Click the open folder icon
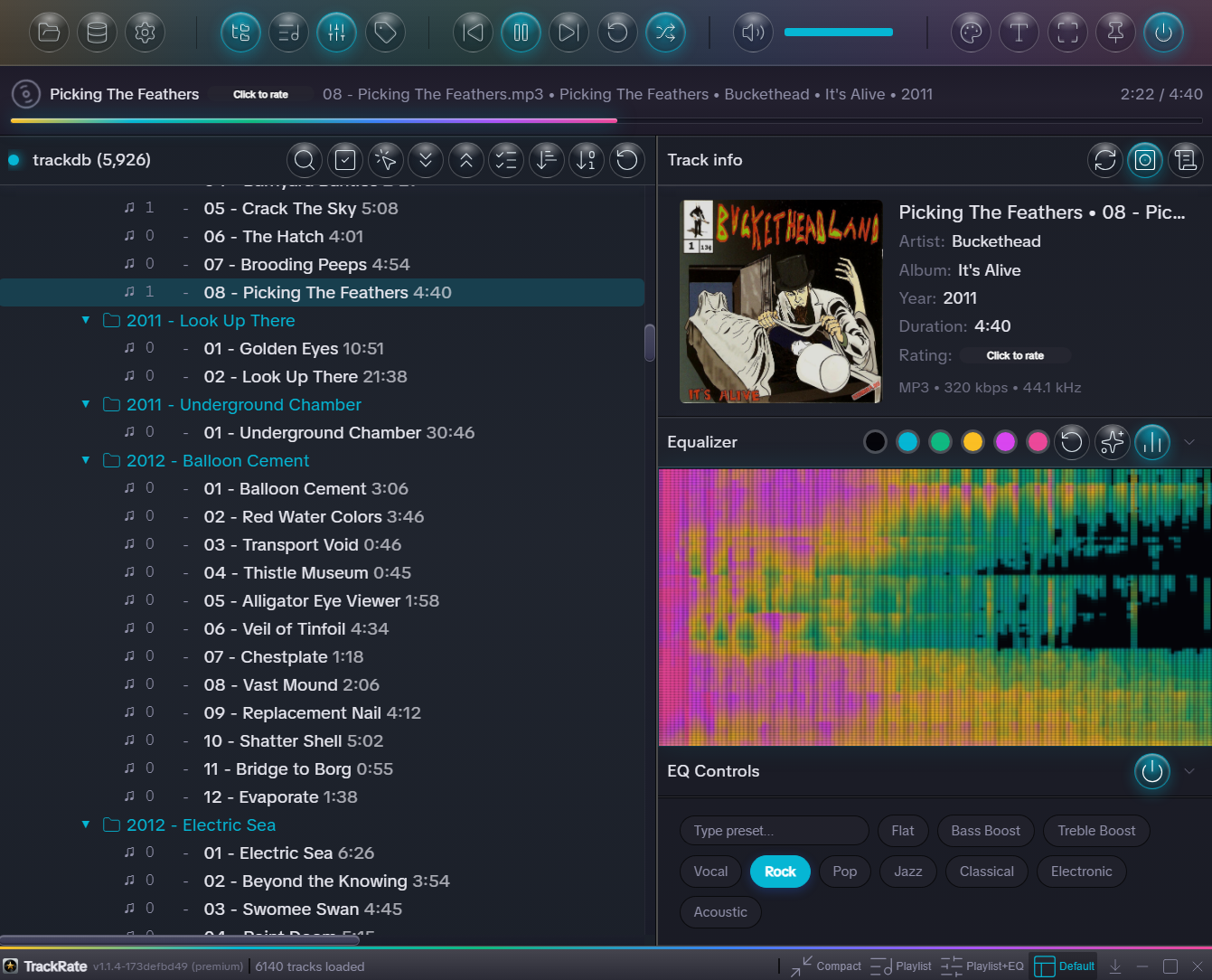 (49, 33)
